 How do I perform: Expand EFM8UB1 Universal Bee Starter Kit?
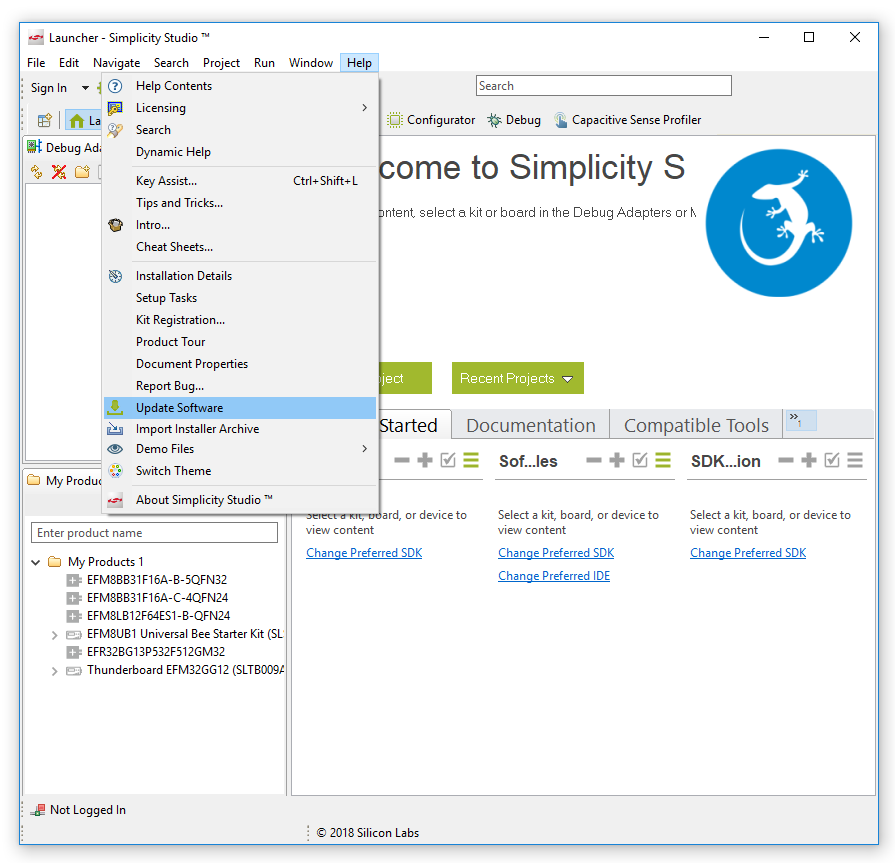54,634
